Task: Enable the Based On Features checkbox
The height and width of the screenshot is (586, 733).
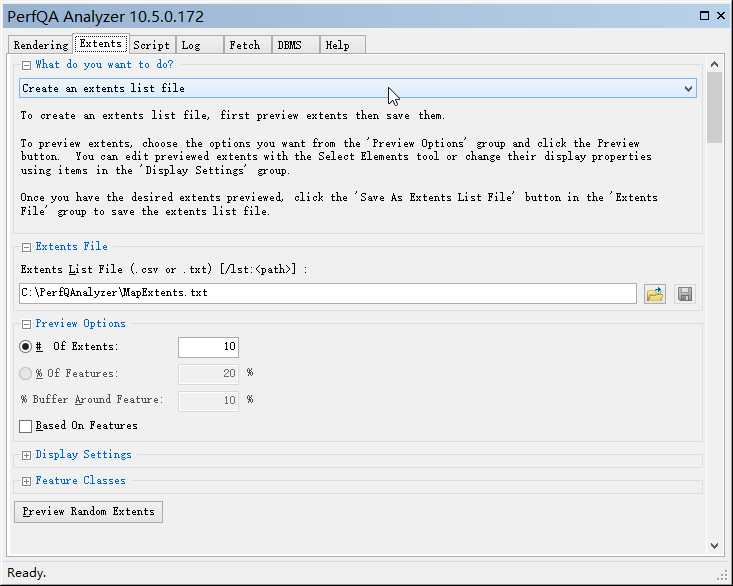Action: [26, 426]
